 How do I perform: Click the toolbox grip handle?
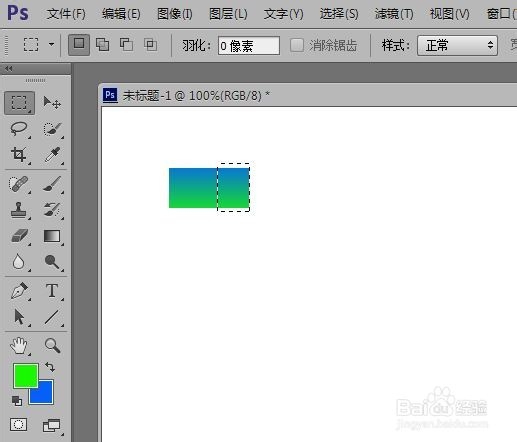[x=36, y=80]
